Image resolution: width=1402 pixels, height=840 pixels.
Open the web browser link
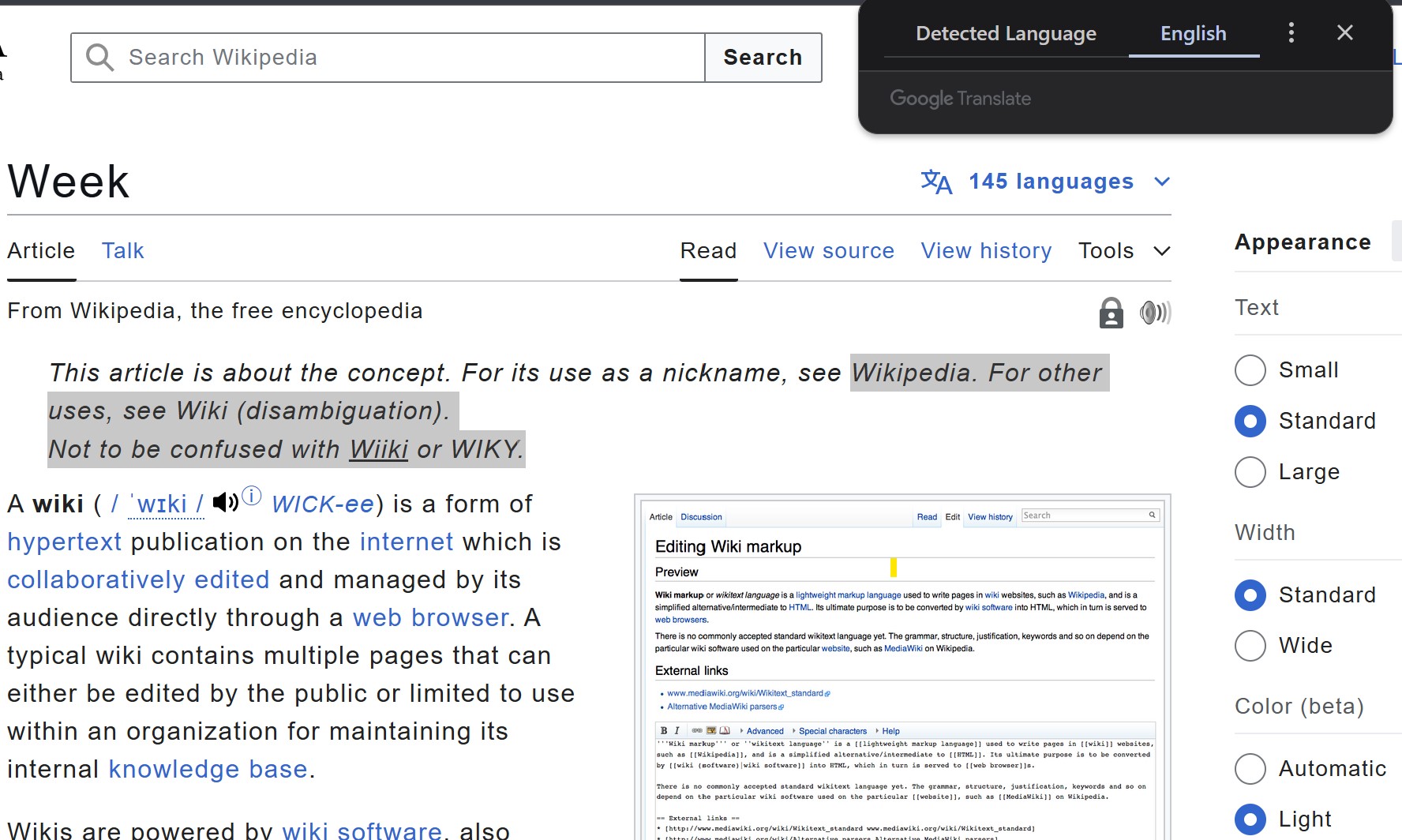[x=431, y=618]
